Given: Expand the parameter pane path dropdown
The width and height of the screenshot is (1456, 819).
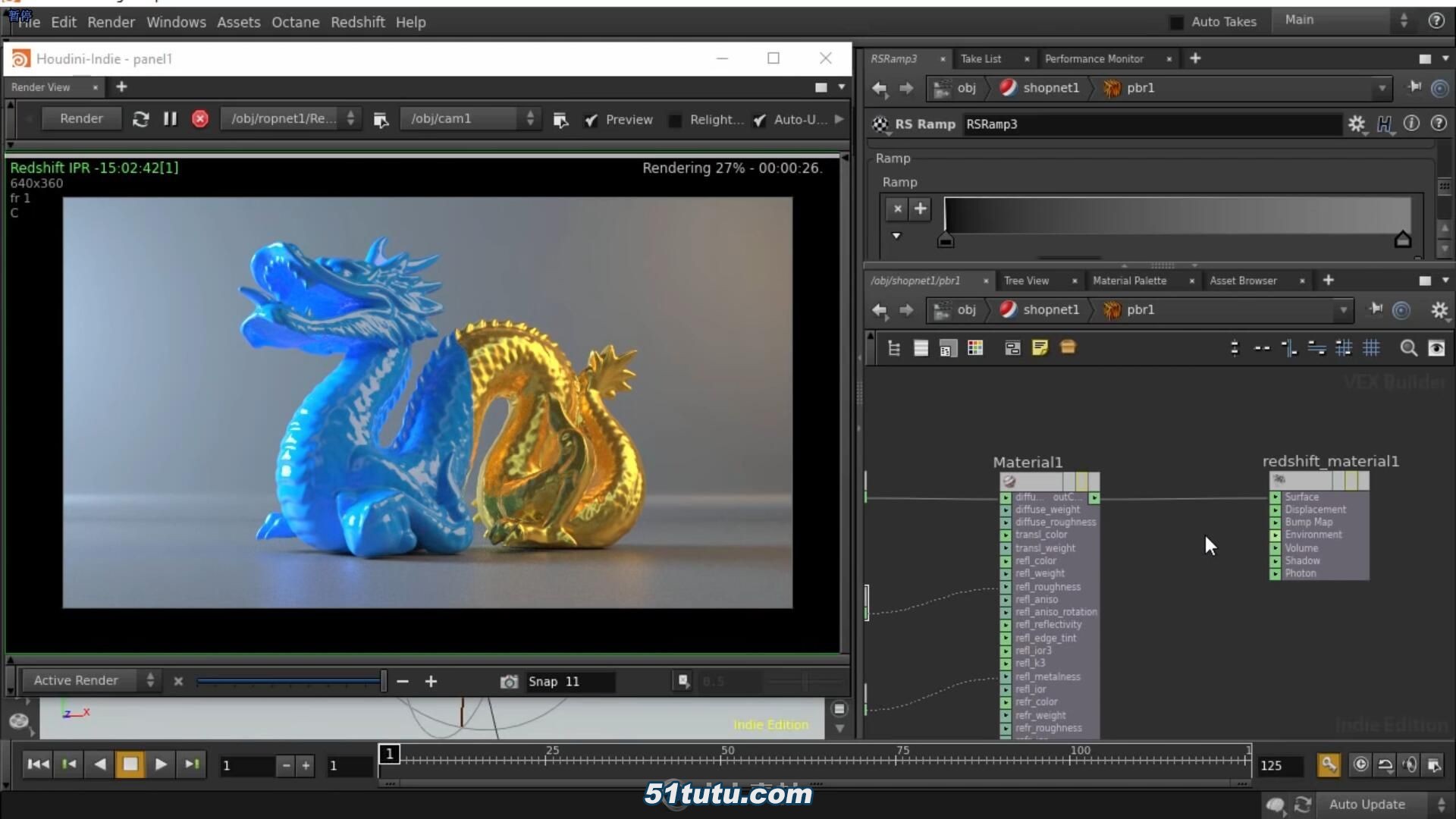Looking at the screenshot, I should (1382, 89).
